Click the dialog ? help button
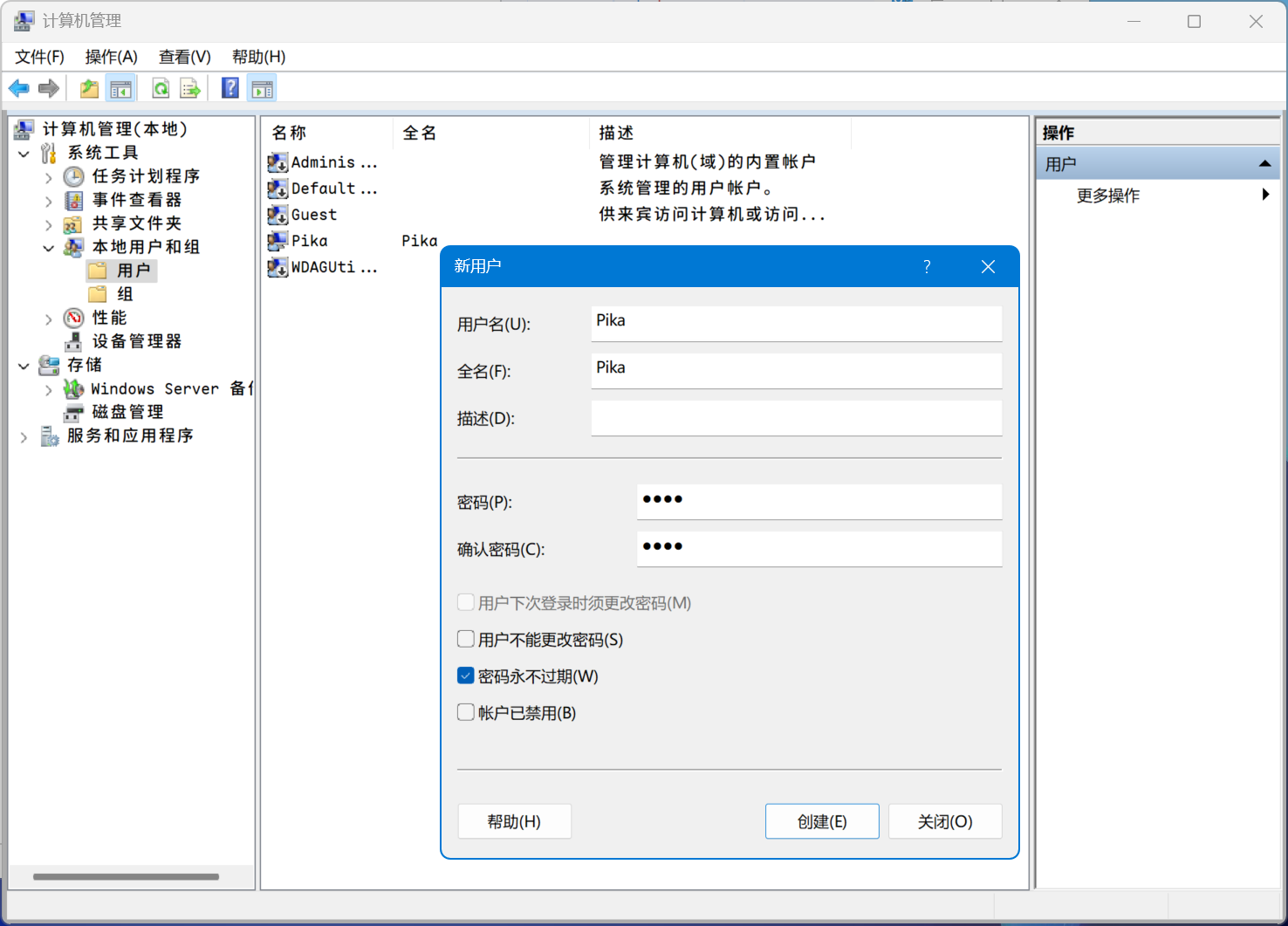Viewport: 1288px width, 926px height. [x=927, y=266]
